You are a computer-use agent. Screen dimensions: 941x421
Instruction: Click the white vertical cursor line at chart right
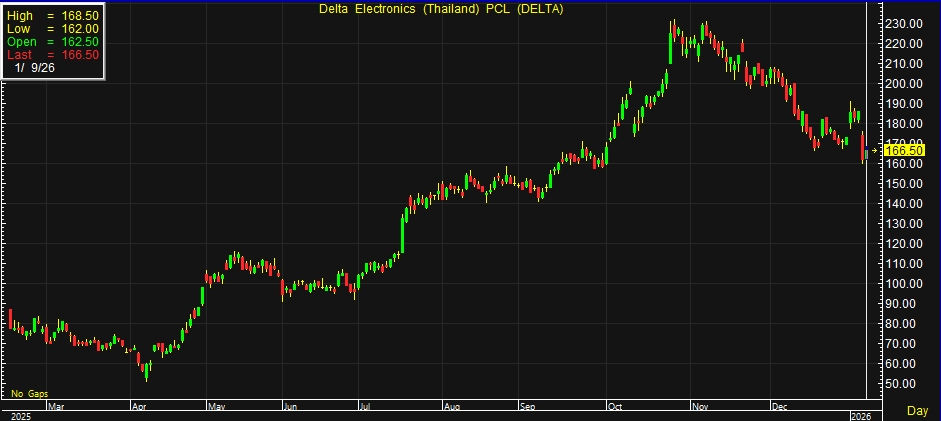tap(866, 250)
